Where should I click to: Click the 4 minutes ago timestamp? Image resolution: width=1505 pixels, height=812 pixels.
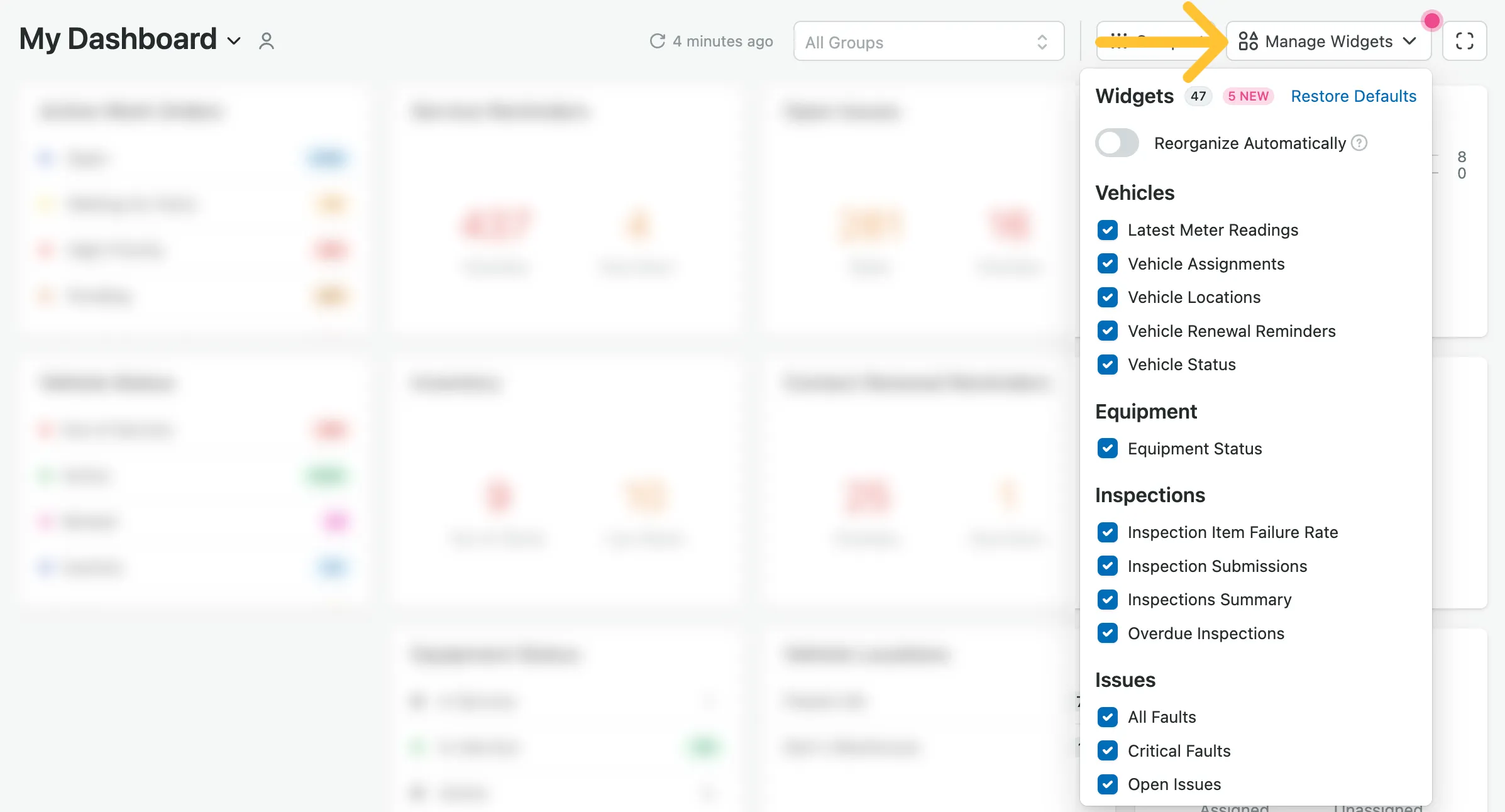722,41
